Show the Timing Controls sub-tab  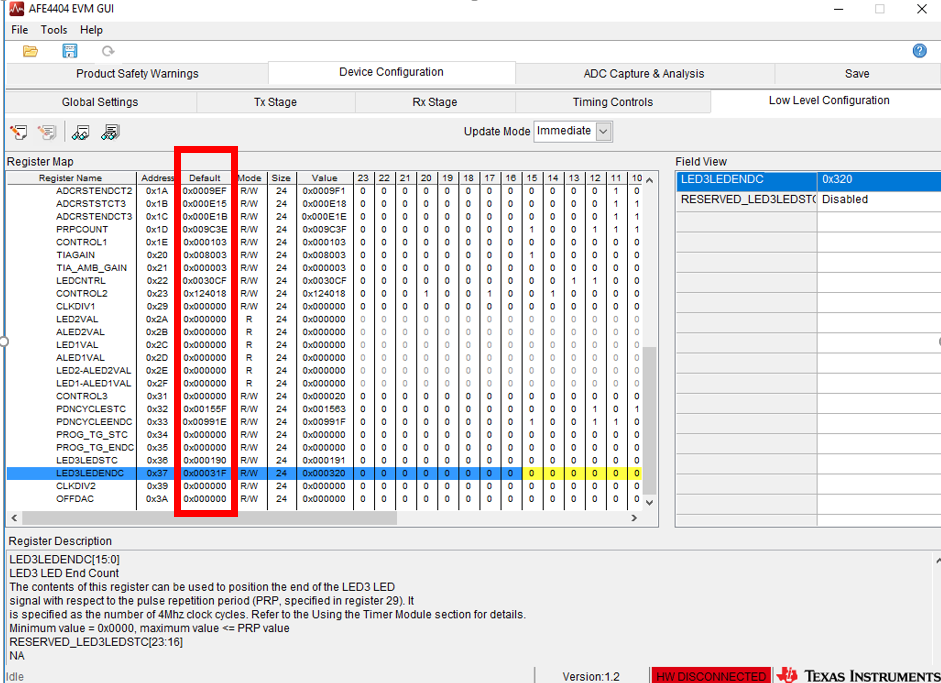click(613, 102)
